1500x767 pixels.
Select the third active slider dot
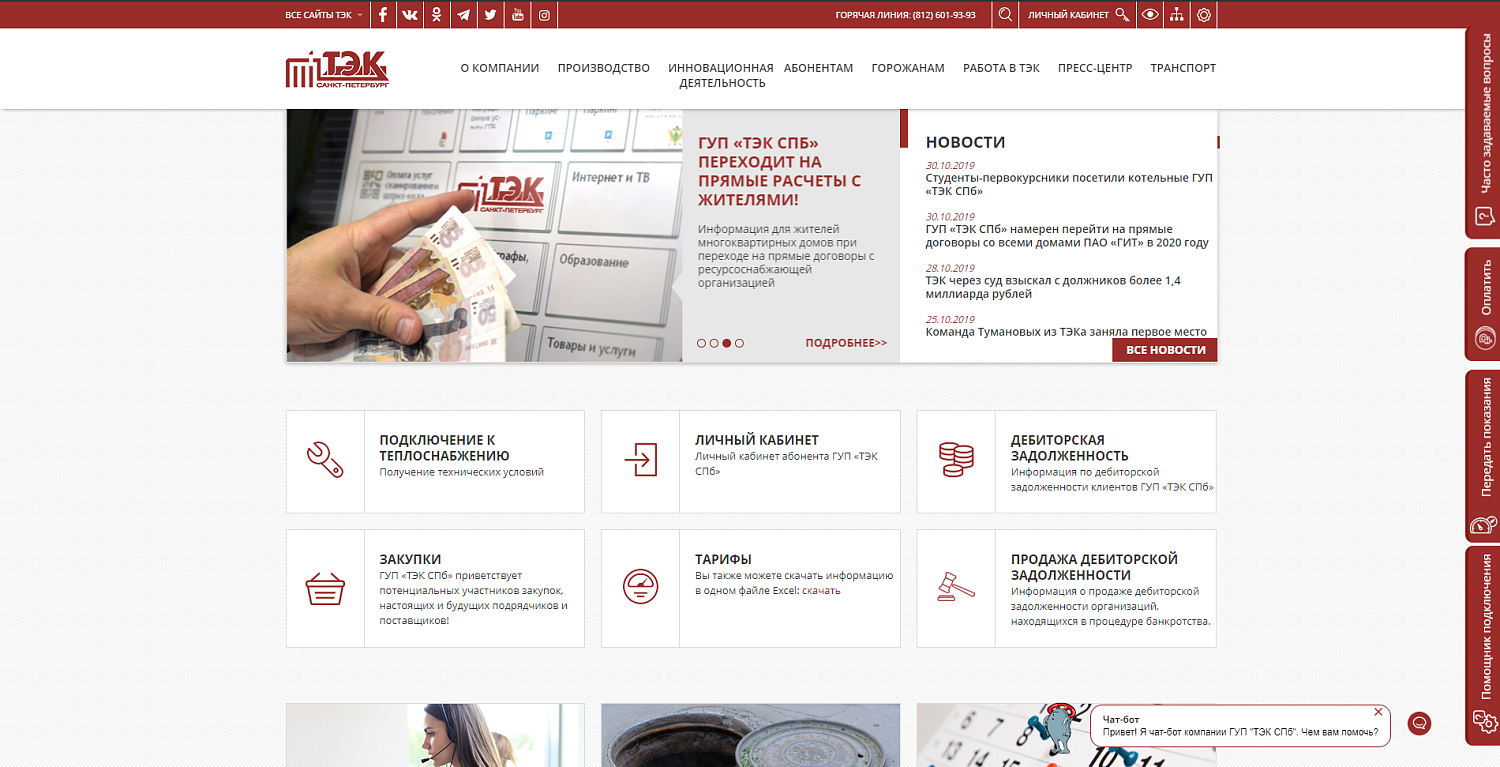[727, 343]
